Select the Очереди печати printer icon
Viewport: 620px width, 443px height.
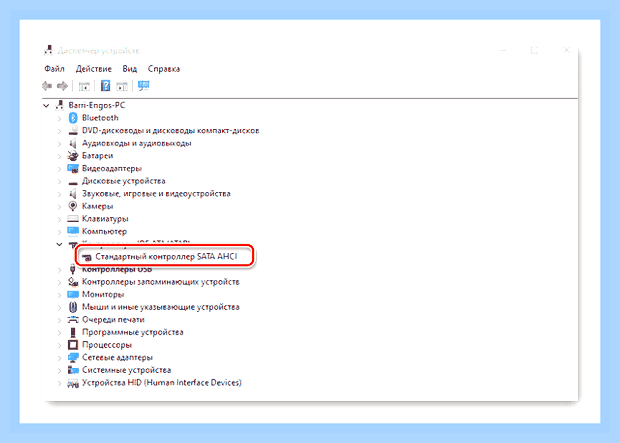pos(73,320)
